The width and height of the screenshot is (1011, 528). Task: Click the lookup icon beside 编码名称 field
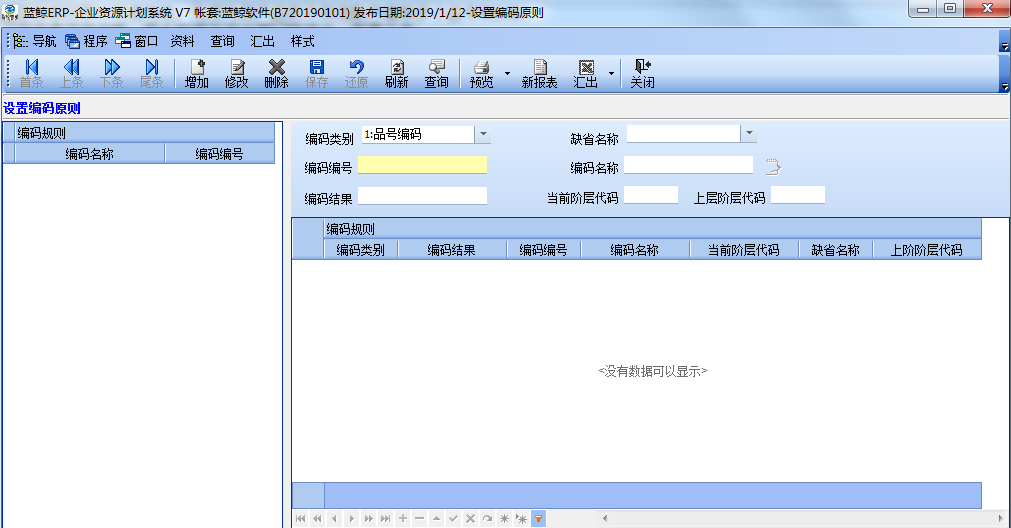pos(772,166)
